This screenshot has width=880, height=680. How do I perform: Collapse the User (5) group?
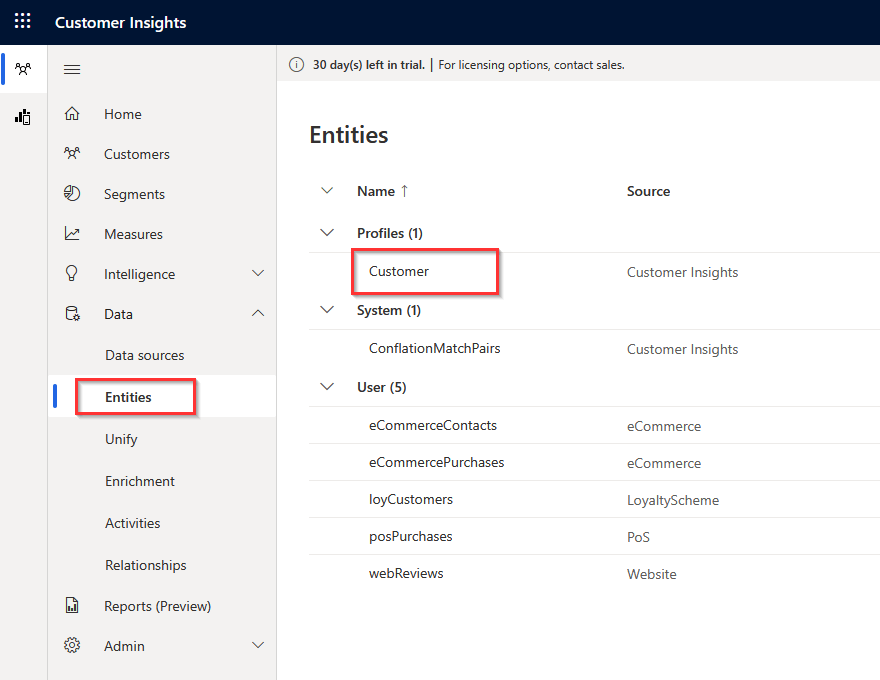[x=326, y=387]
